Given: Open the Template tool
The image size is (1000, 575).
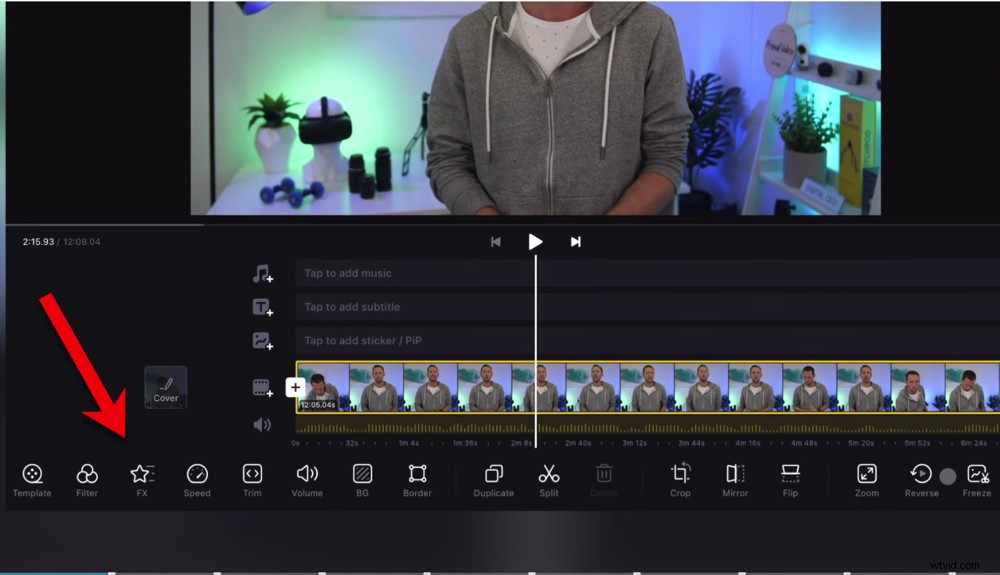Looking at the screenshot, I should pyautogui.click(x=32, y=480).
